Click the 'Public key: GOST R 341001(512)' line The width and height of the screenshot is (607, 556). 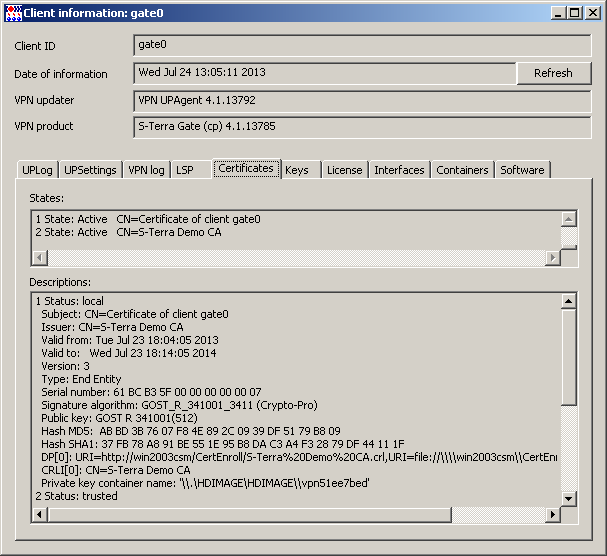tap(119, 418)
